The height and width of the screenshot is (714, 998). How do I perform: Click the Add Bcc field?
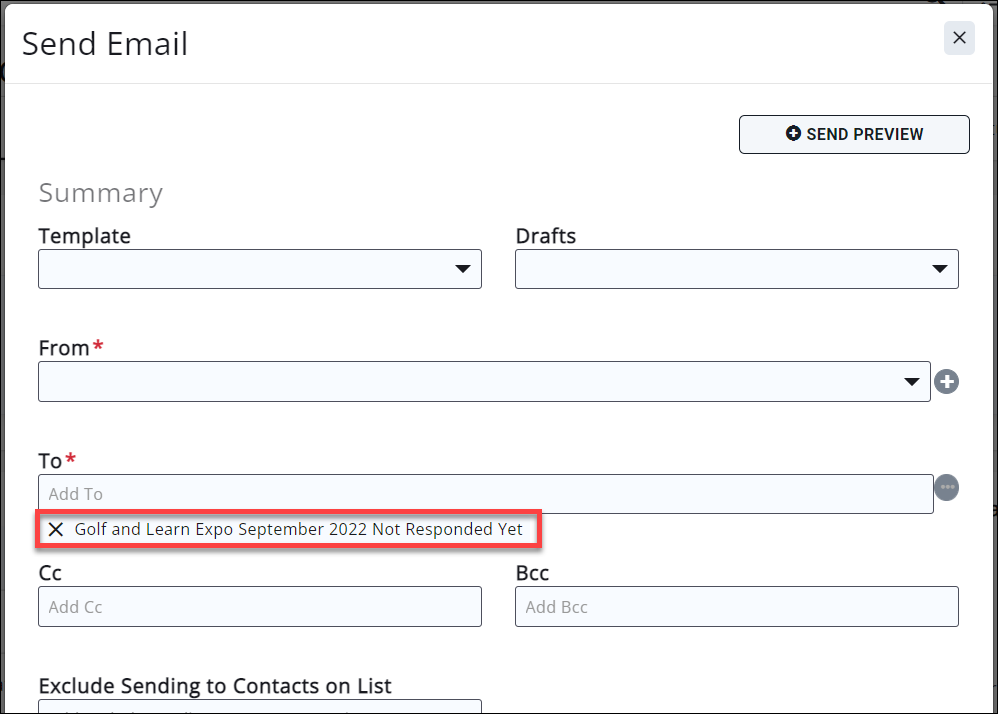point(736,607)
